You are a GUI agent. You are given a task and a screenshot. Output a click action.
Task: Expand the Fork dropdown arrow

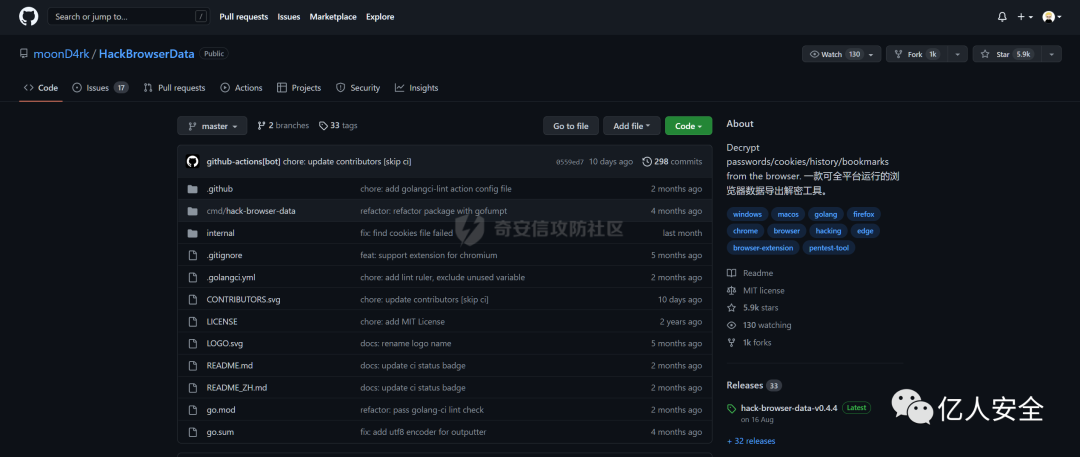(957, 54)
